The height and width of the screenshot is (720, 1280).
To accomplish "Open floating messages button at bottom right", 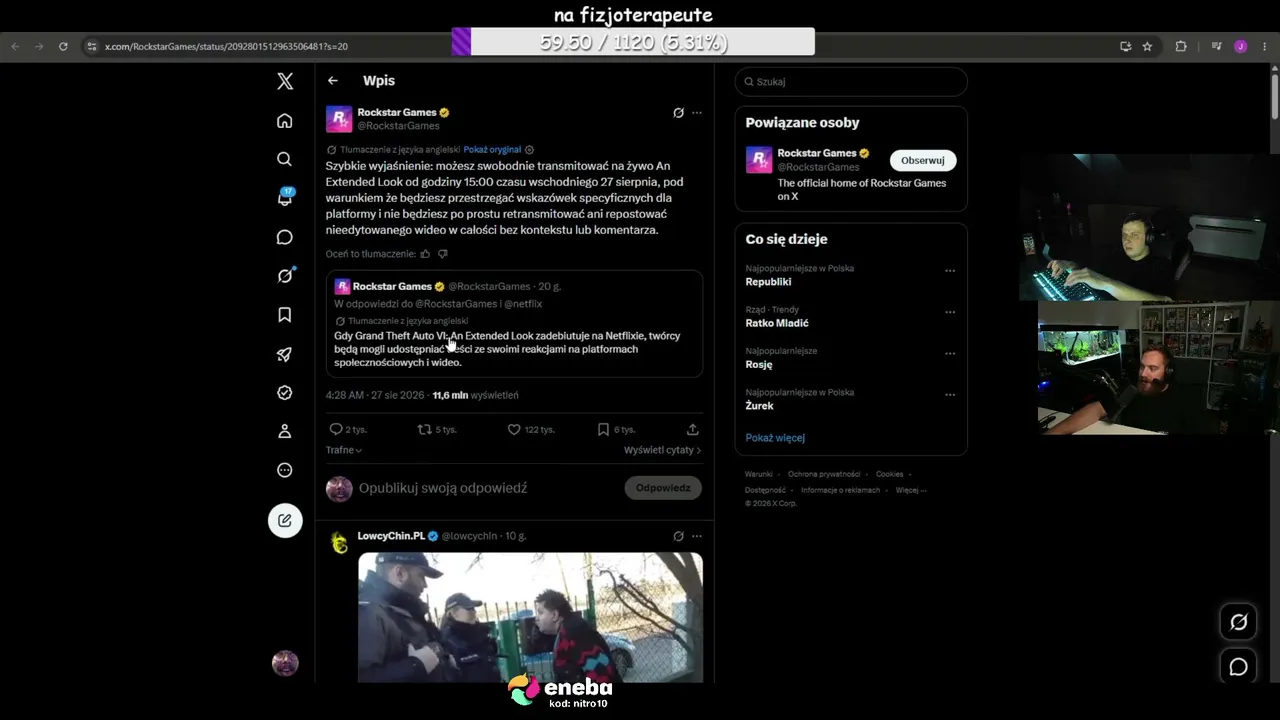I will click(x=1238, y=666).
